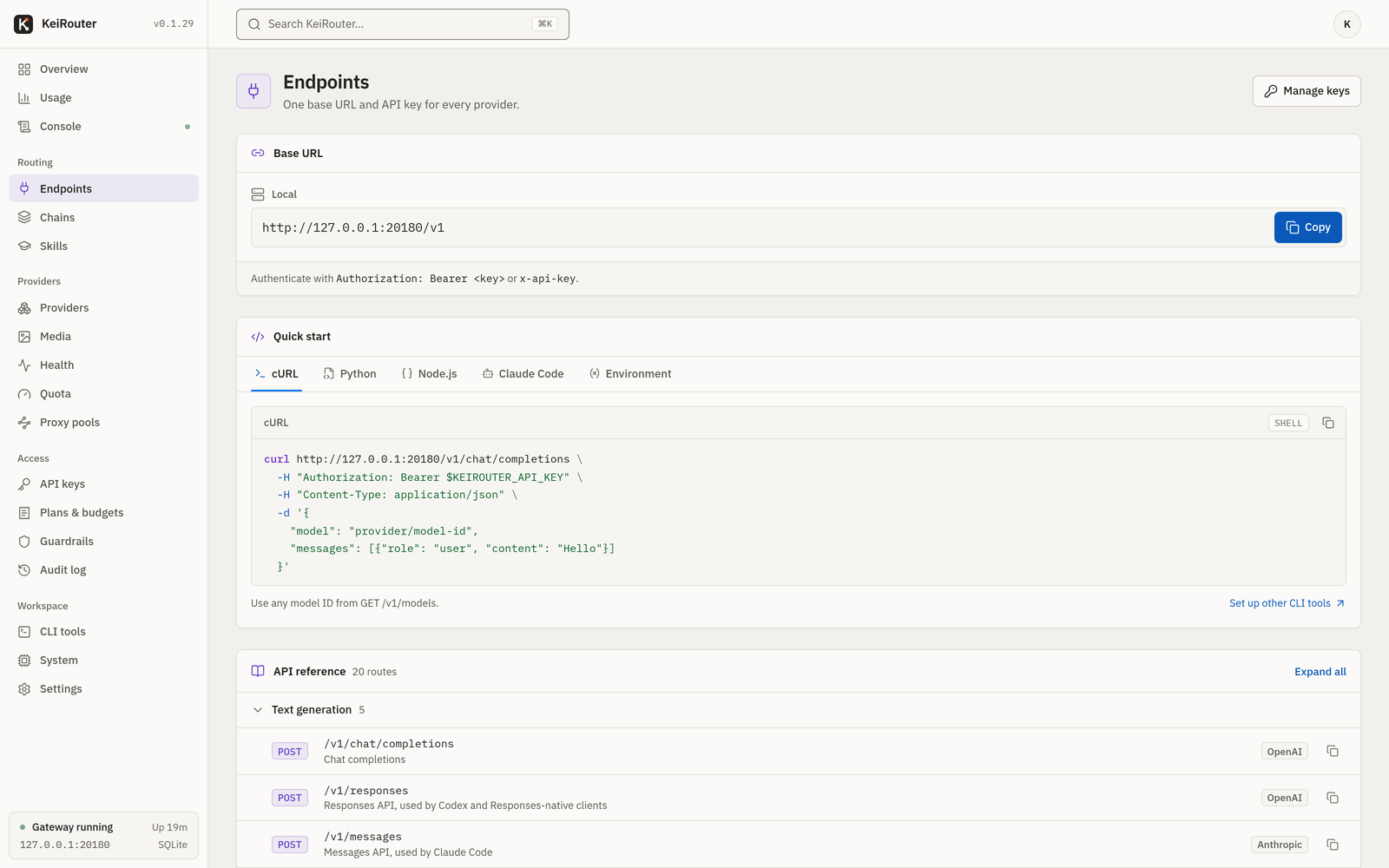Copy the /v1/messages route
Screen dimensions: 1389x868
coord(1333,845)
